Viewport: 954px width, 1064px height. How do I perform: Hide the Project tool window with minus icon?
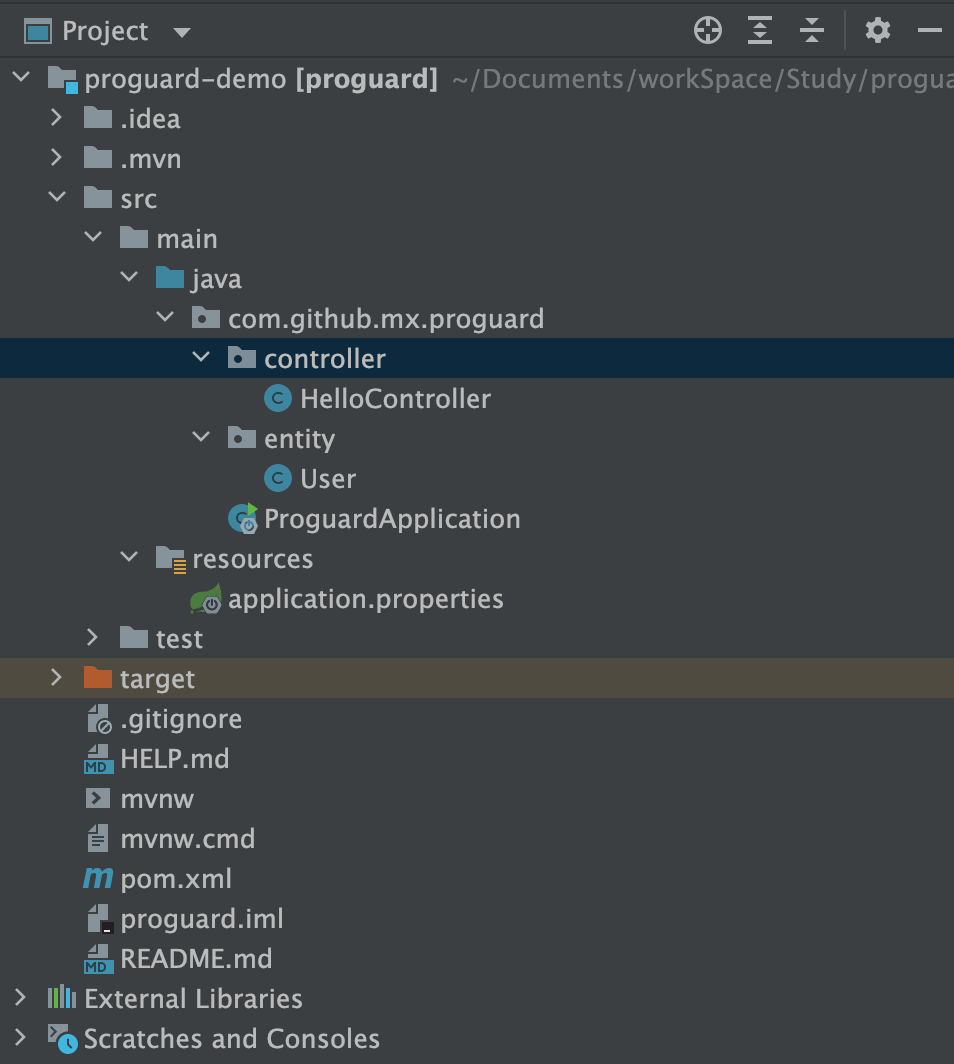[930, 31]
